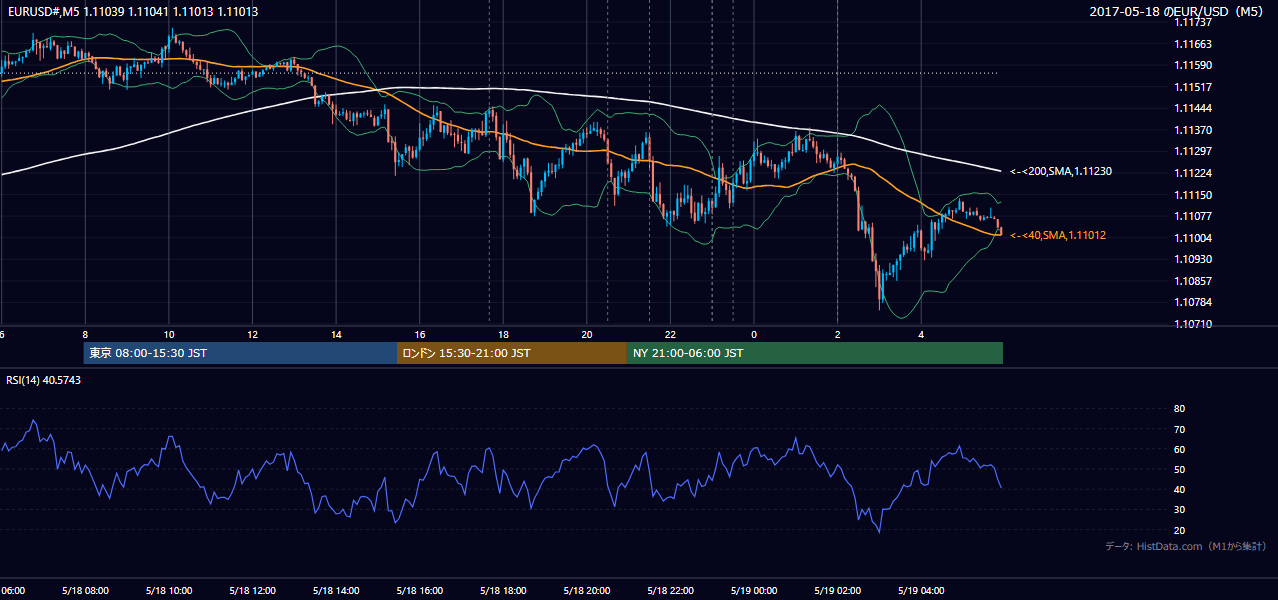Click RSI scale level 80

[x=1180, y=409]
